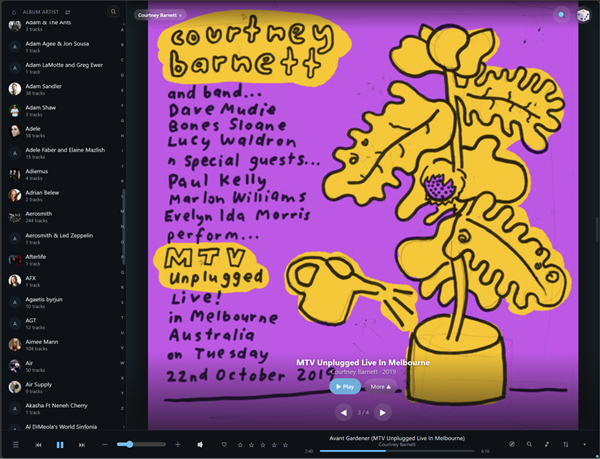This screenshot has width=600, height=459.
Task: Expand the More options menu
Action: tap(380, 387)
